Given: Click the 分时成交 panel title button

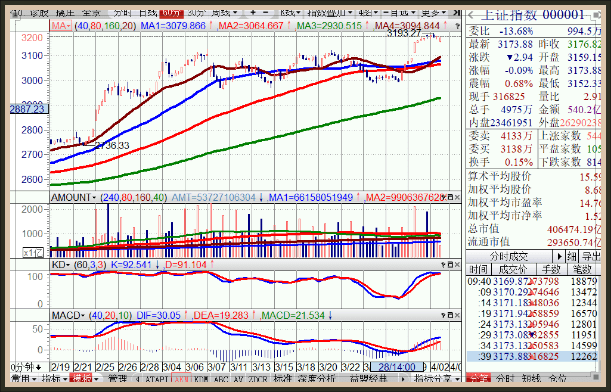Looking at the screenshot, I should [x=509, y=256].
